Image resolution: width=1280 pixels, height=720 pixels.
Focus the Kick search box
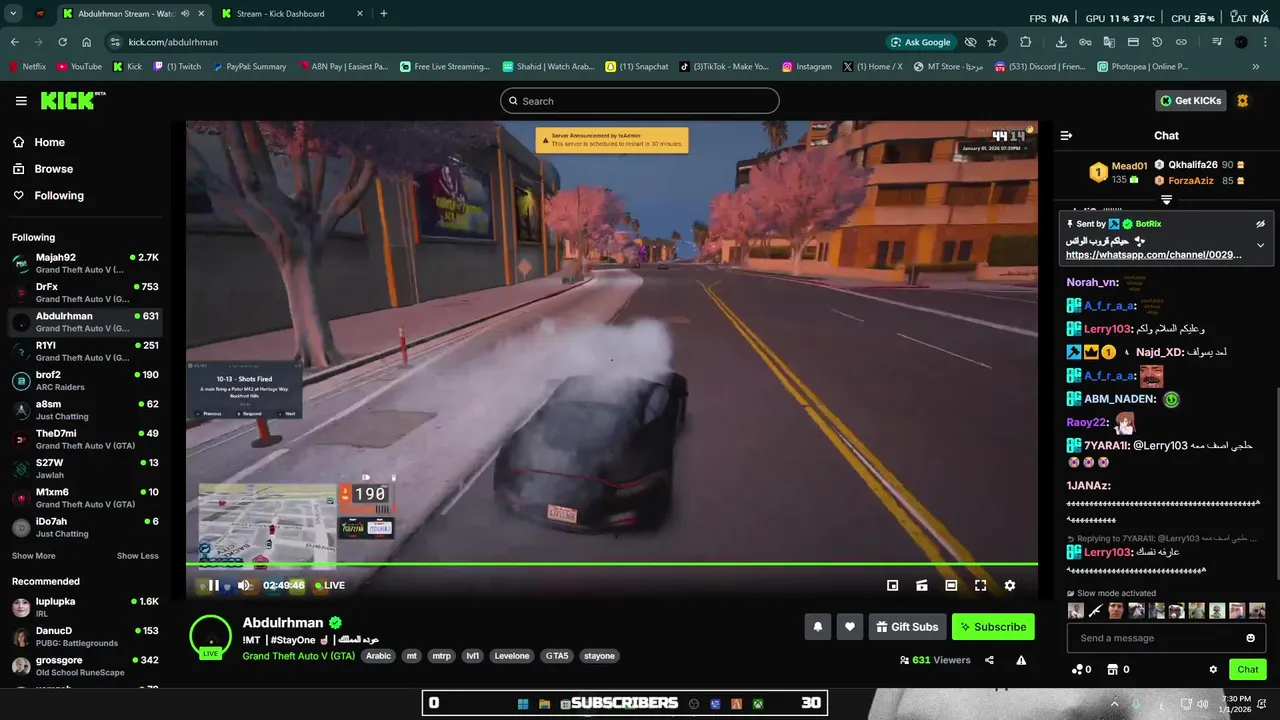pos(640,101)
